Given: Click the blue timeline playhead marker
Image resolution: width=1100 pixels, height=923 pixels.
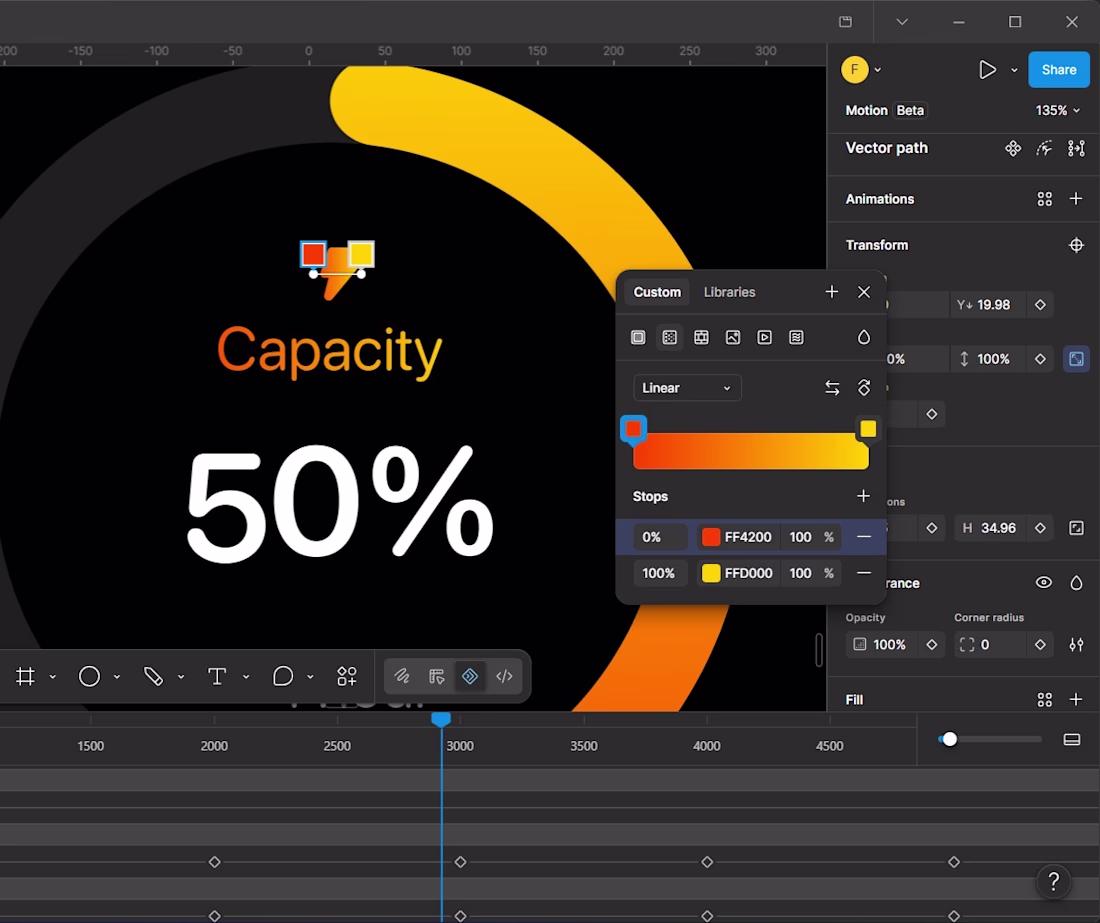Looking at the screenshot, I should click(x=441, y=719).
